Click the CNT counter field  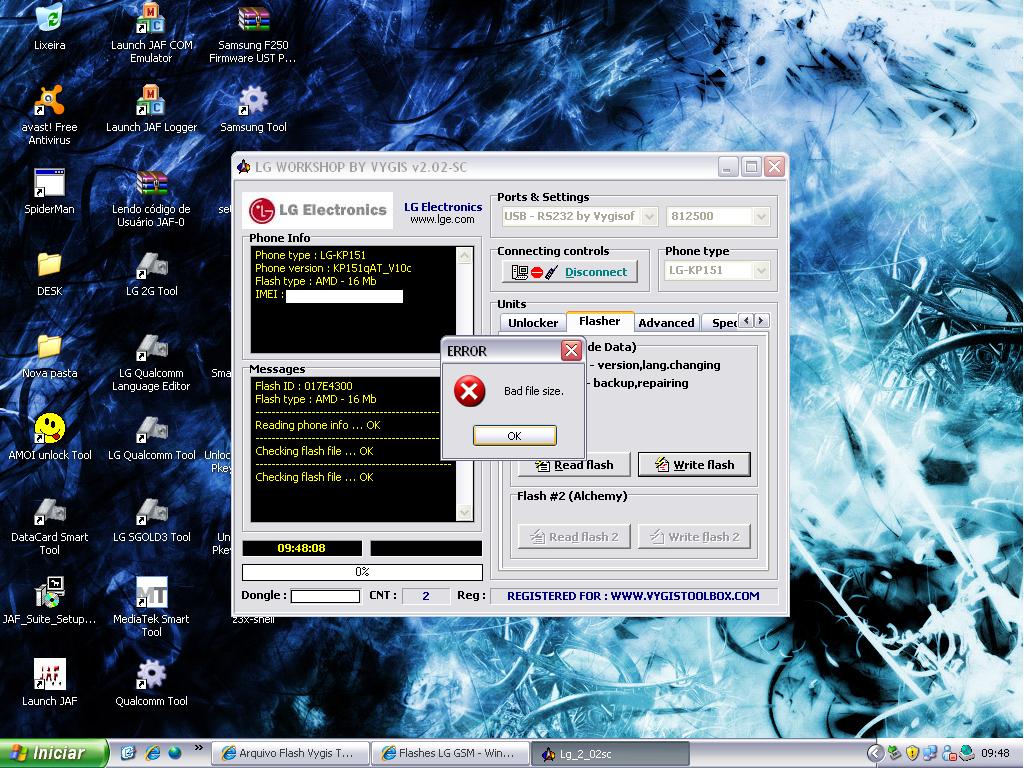426,596
